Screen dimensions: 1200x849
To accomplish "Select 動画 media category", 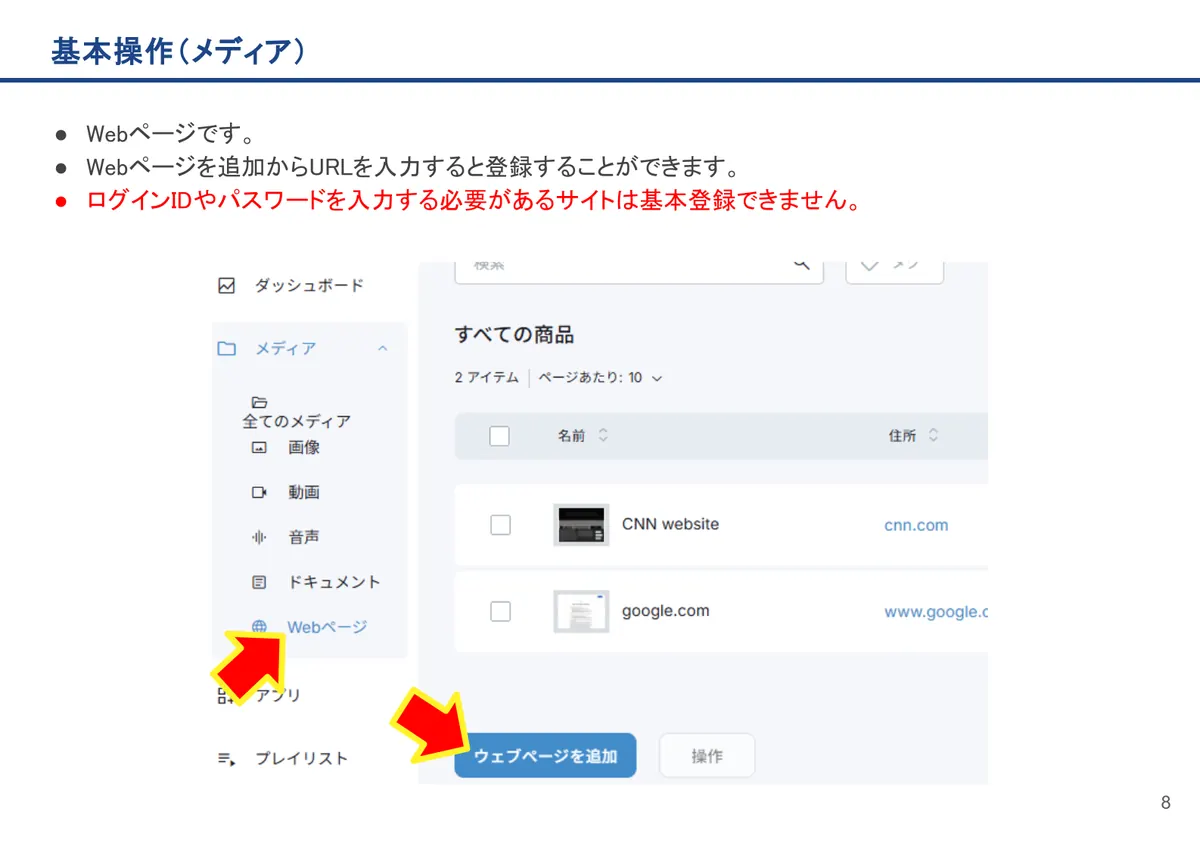I will [304, 492].
